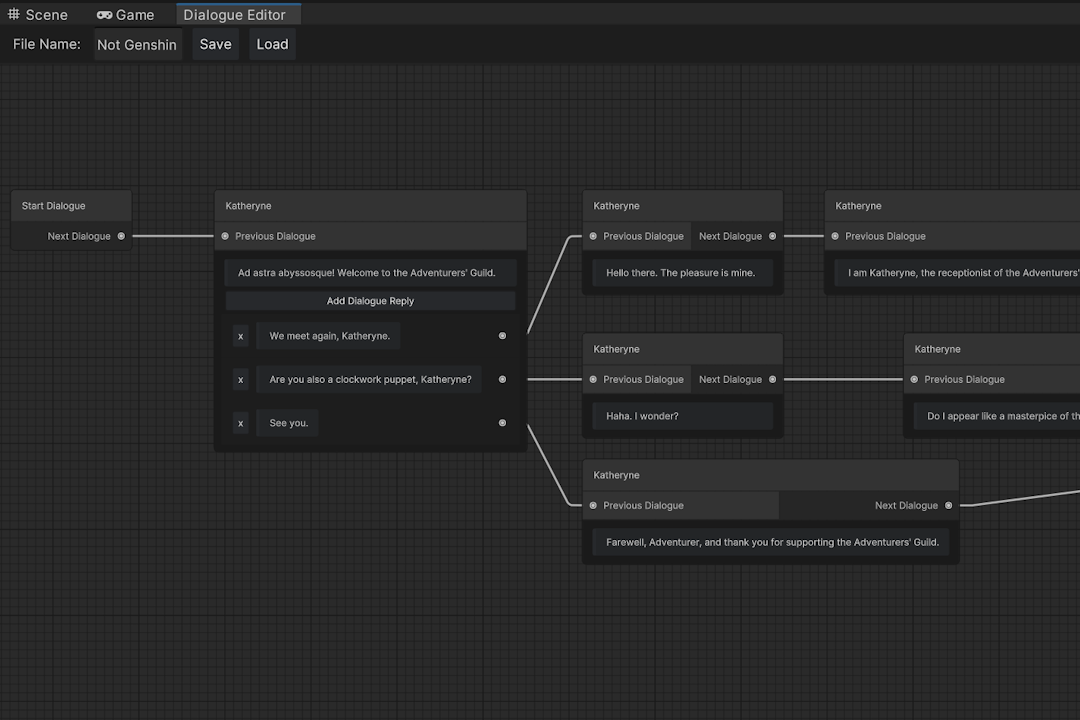Image resolution: width=1080 pixels, height=720 pixels.
Task: Click the output port of 'We meet again, Katheryne.'
Action: tap(502, 336)
